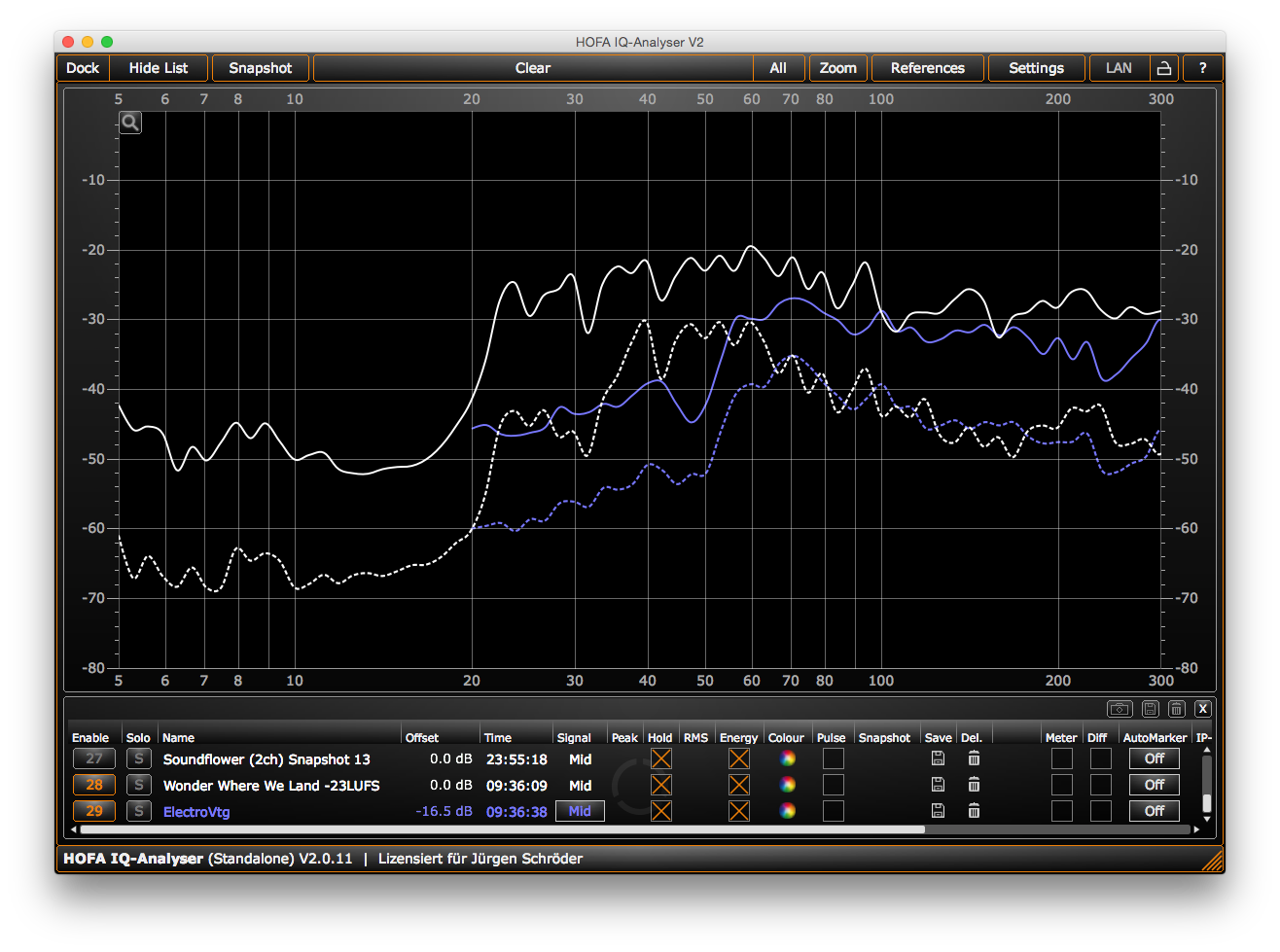Click the save disk icon above the list

click(x=1149, y=709)
